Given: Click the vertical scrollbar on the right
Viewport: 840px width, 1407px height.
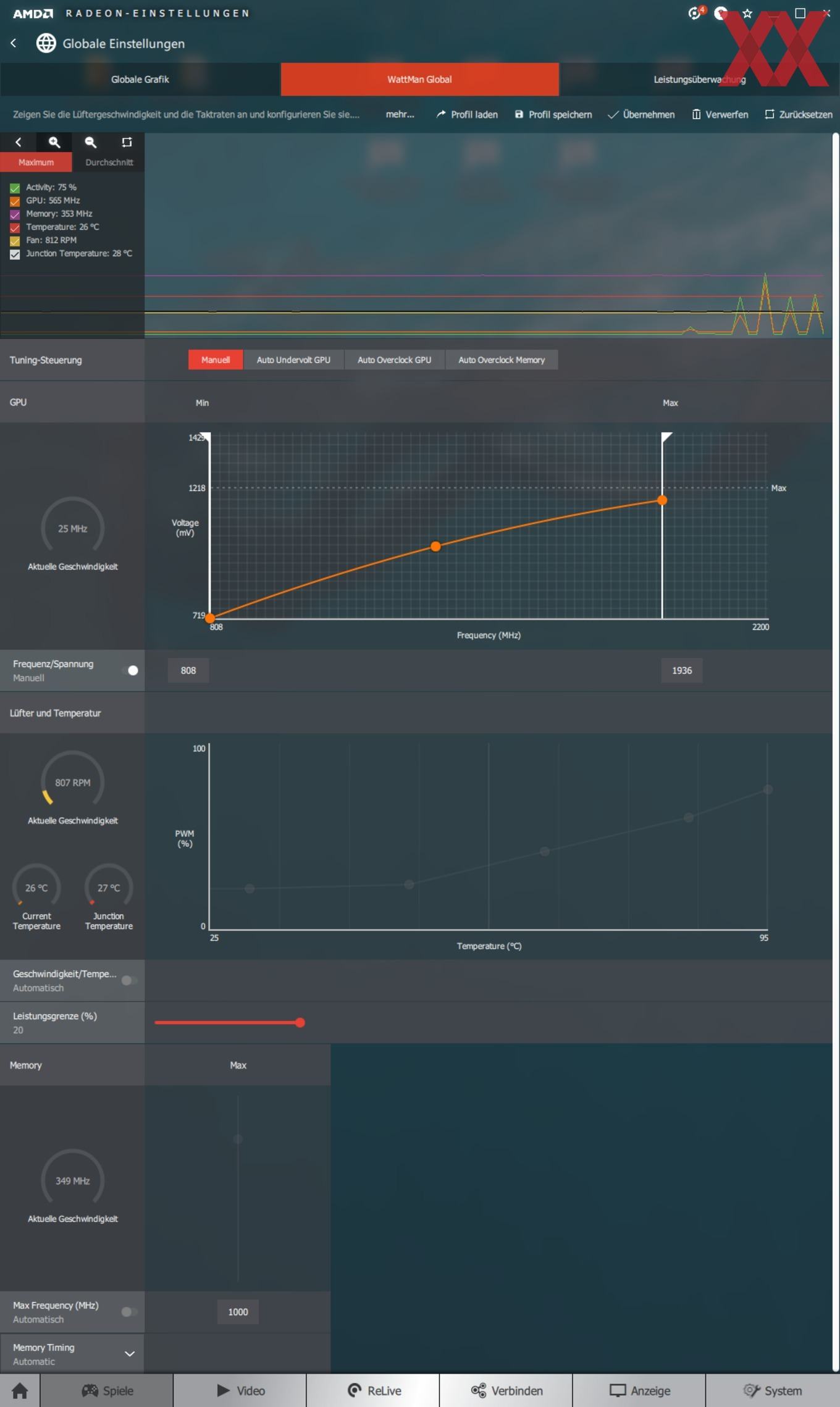Looking at the screenshot, I should tap(836, 751).
